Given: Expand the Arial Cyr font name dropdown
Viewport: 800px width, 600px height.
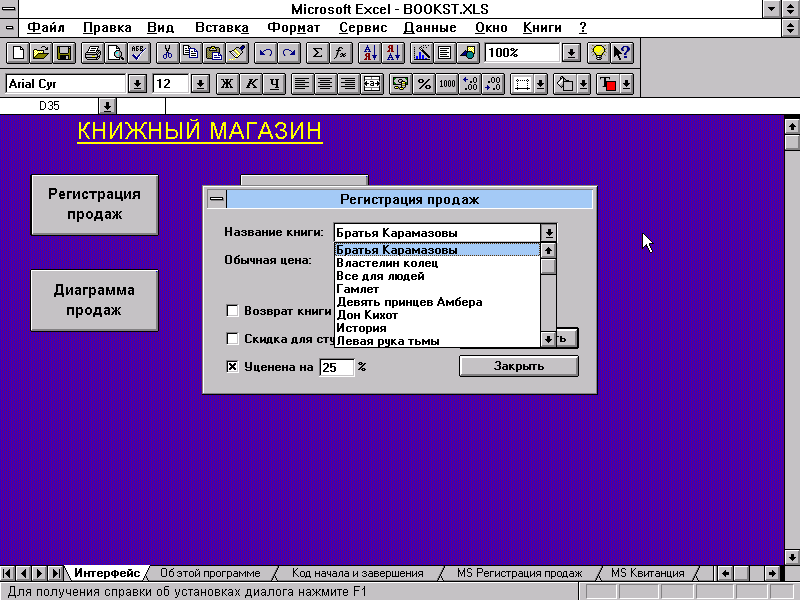Looking at the screenshot, I should [136, 84].
